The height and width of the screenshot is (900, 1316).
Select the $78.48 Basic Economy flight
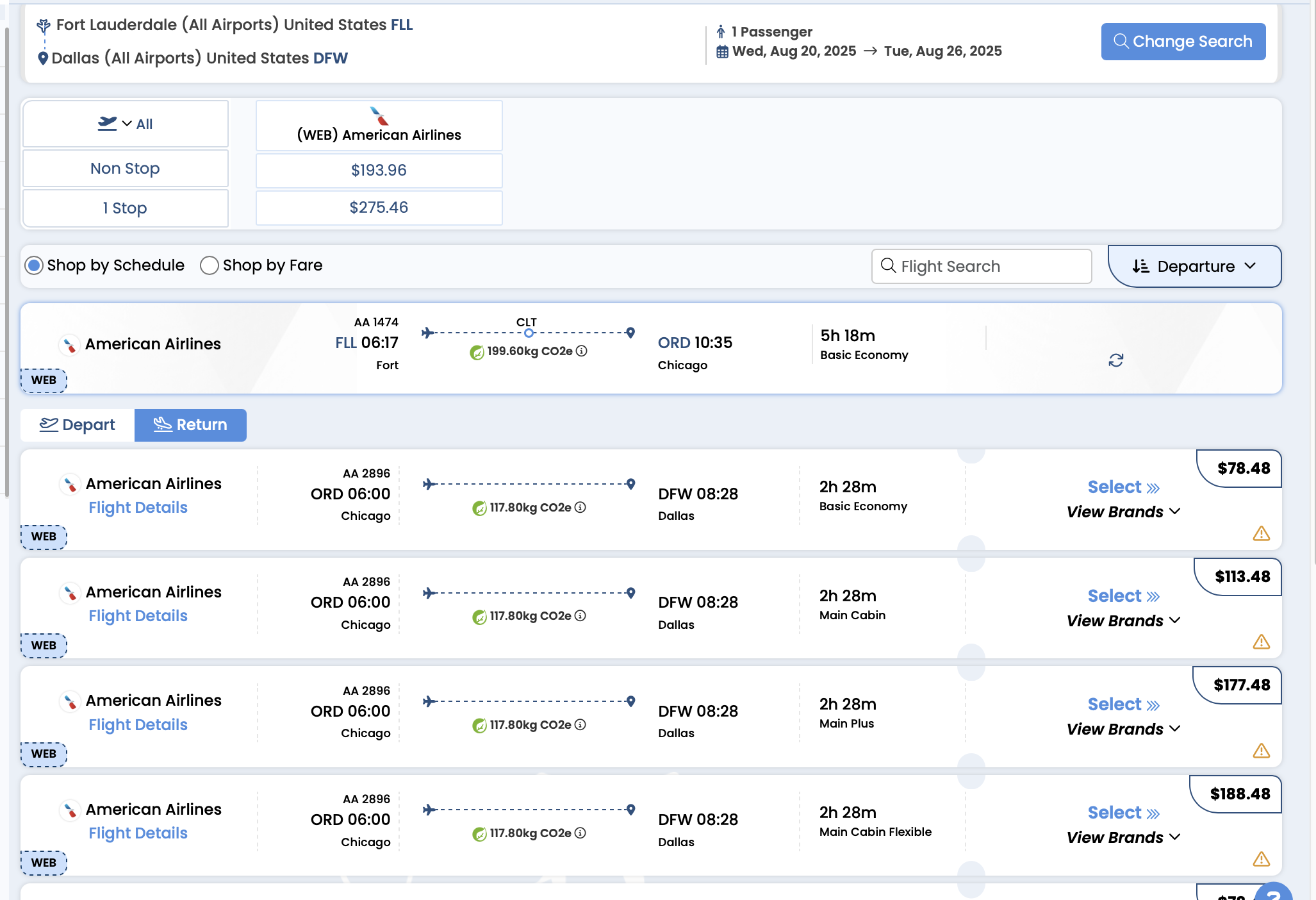coord(1123,487)
